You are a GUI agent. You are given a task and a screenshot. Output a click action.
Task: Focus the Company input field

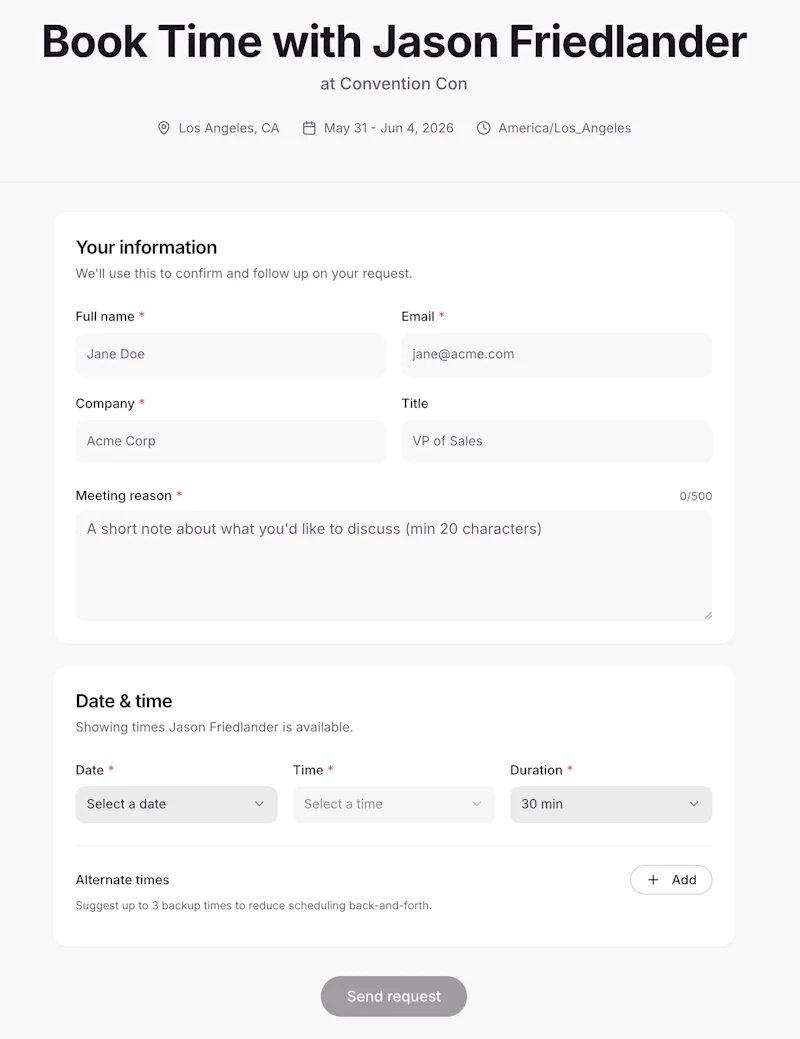pyautogui.click(x=231, y=441)
